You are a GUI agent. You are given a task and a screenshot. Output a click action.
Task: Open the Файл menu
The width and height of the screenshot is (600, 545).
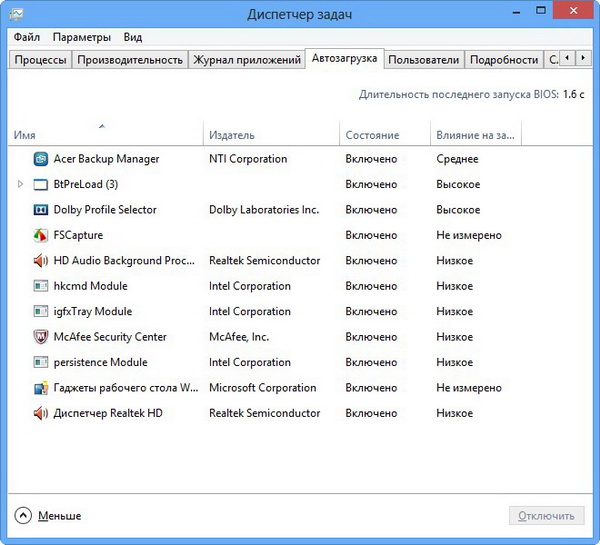tap(27, 37)
